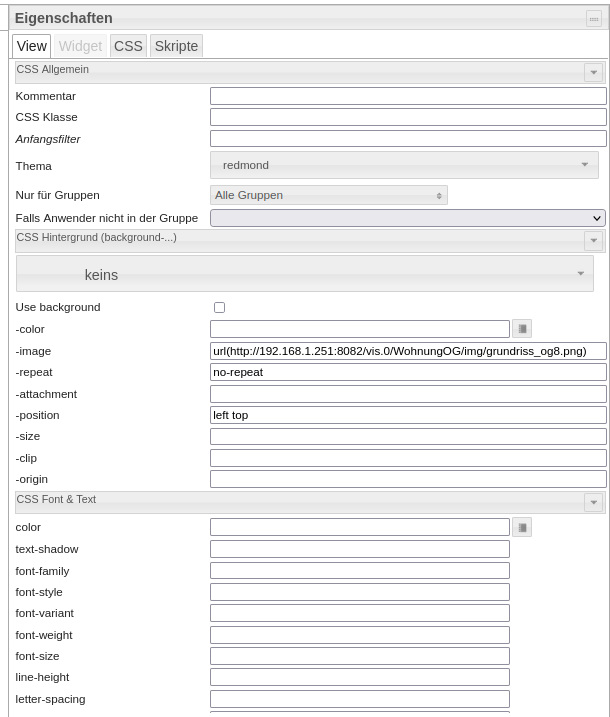The width and height of the screenshot is (610, 717).
Task: Click the font-size input field
Action: pos(360,656)
